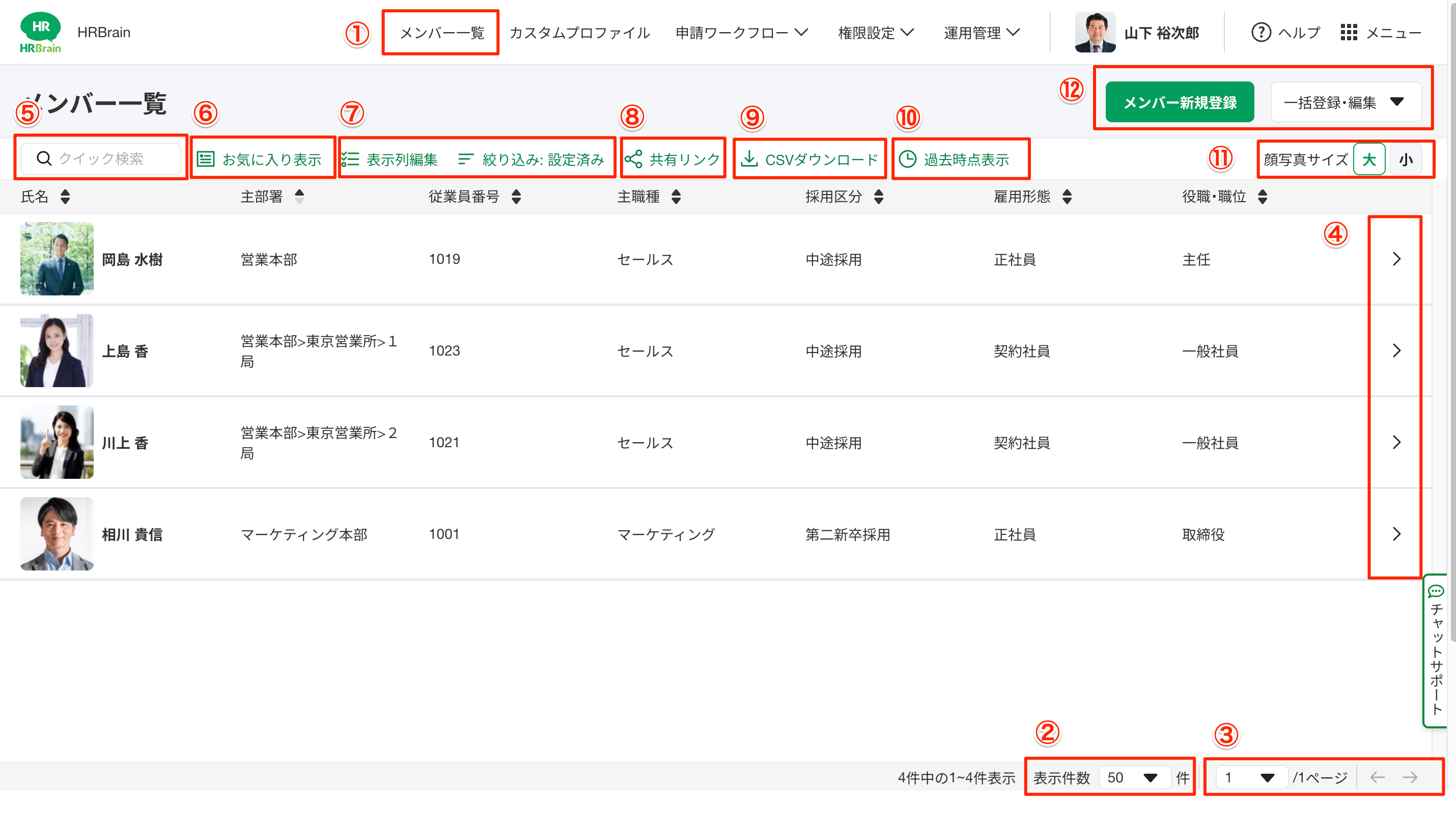1456x817 pixels.
Task: Expand 権限設定 menu
Action: point(876,33)
